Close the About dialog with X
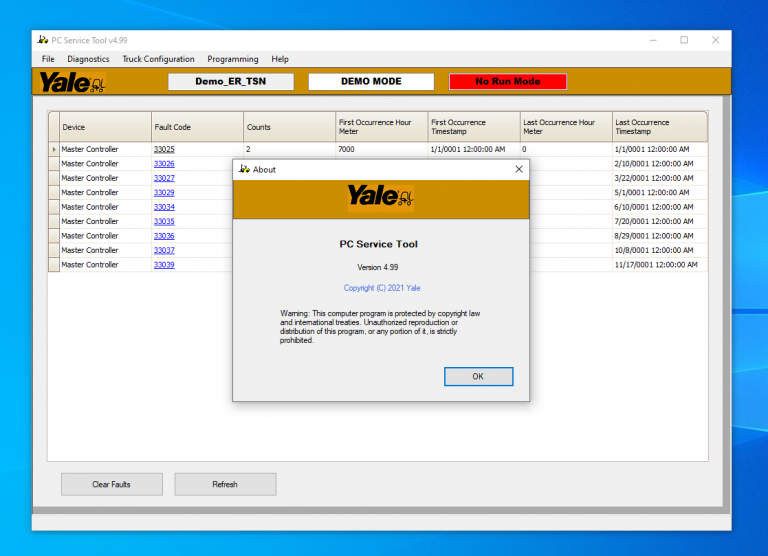The height and width of the screenshot is (556, 768). [519, 169]
